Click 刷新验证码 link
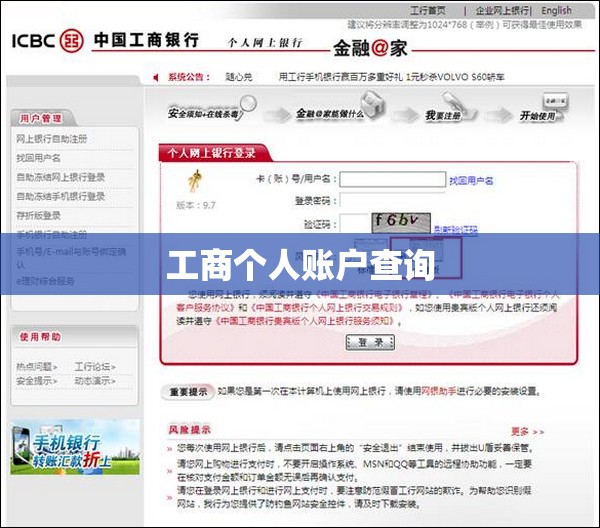 [x=456, y=230]
